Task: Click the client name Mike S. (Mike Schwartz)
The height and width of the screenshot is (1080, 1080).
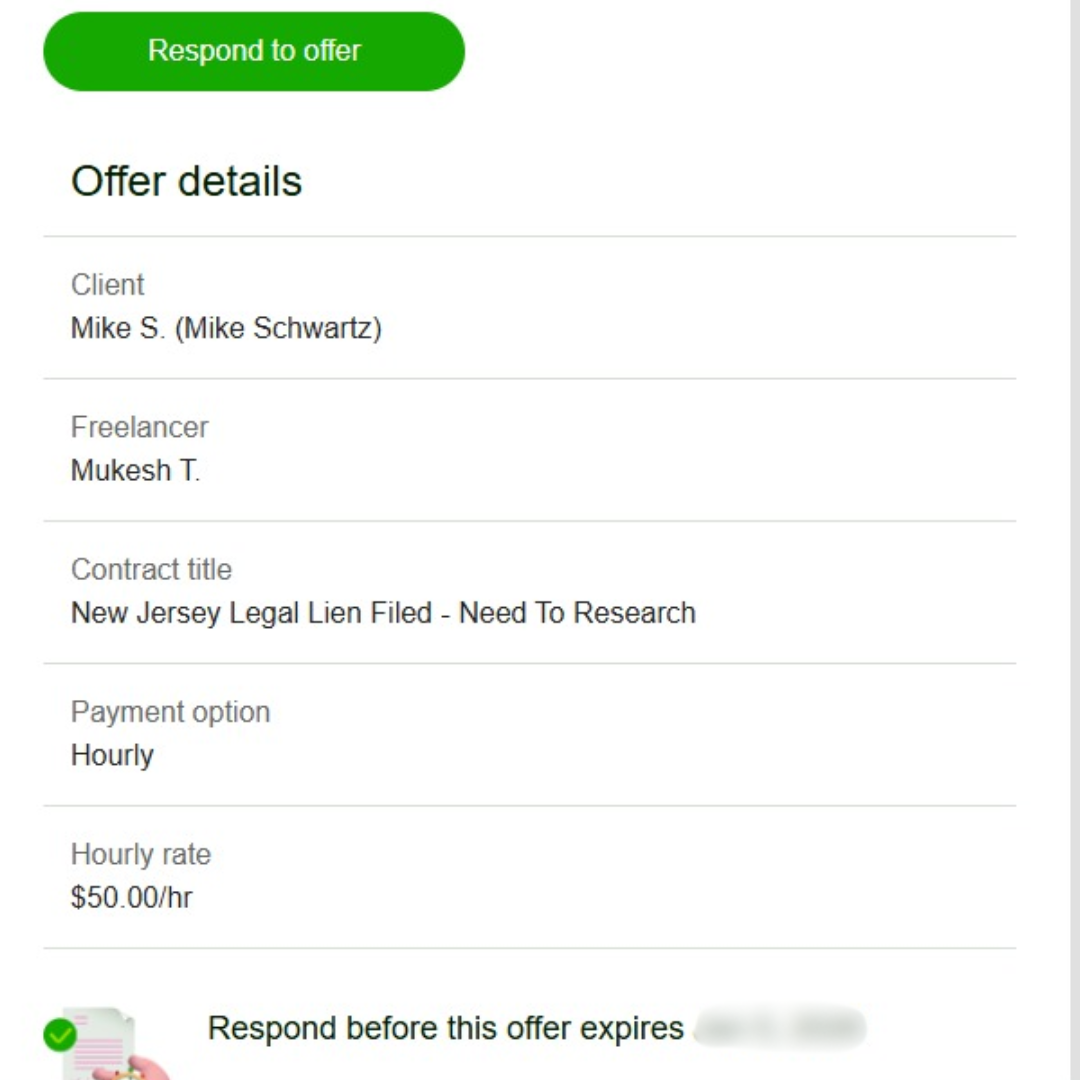Action: click(x=226, y=328)
